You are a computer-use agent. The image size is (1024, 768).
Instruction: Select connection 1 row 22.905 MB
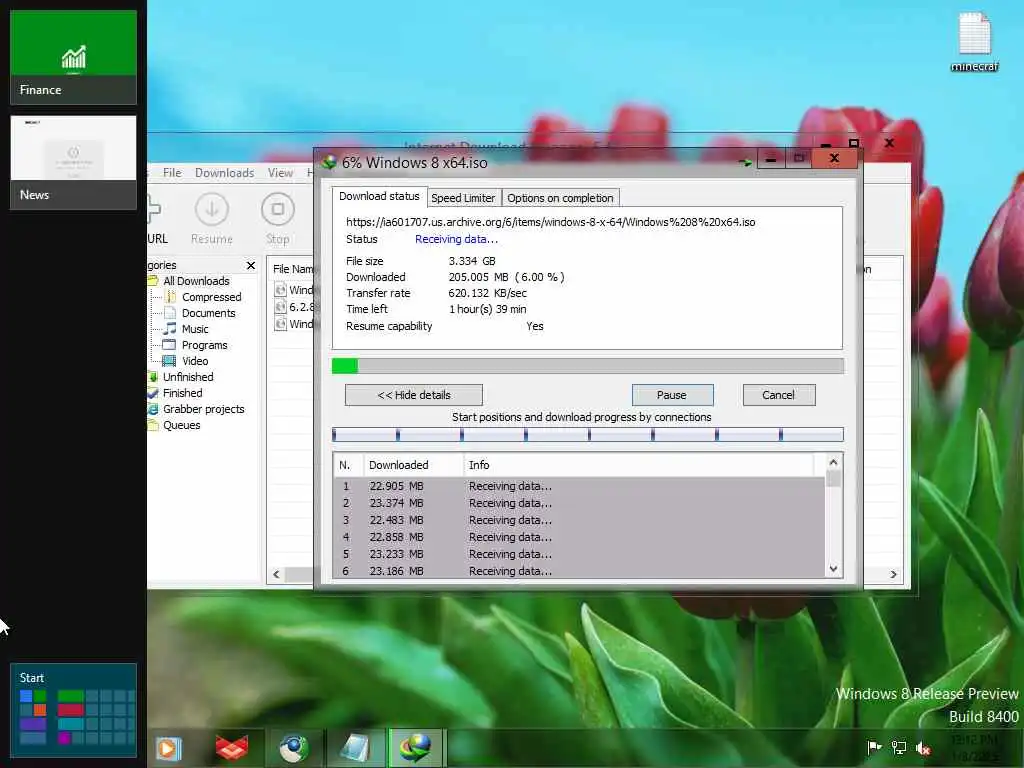pos(579,487)
